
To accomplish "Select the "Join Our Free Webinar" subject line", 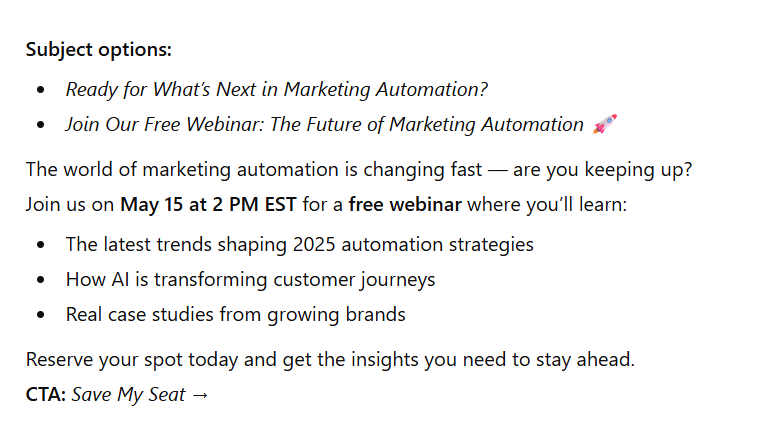I will tap(324, 125).
